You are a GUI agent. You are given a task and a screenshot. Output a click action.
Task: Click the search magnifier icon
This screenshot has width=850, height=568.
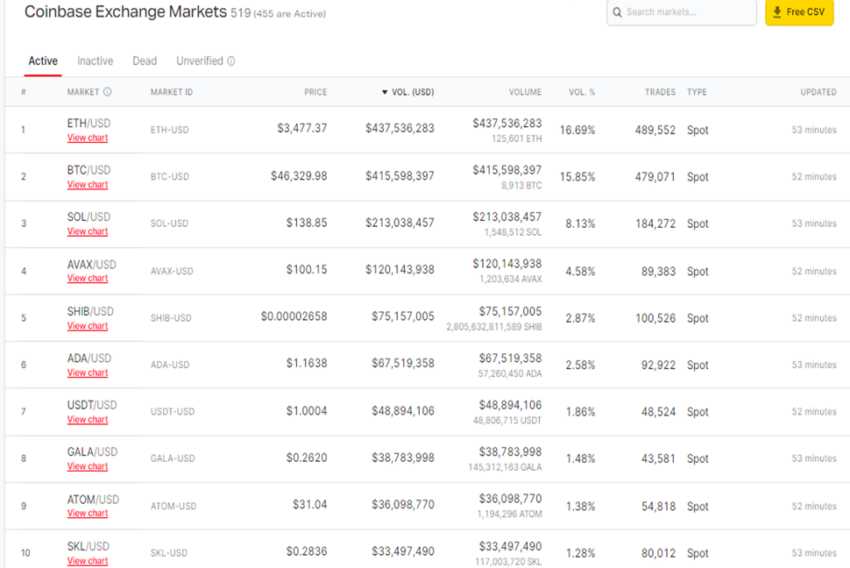tap(617, 12)
